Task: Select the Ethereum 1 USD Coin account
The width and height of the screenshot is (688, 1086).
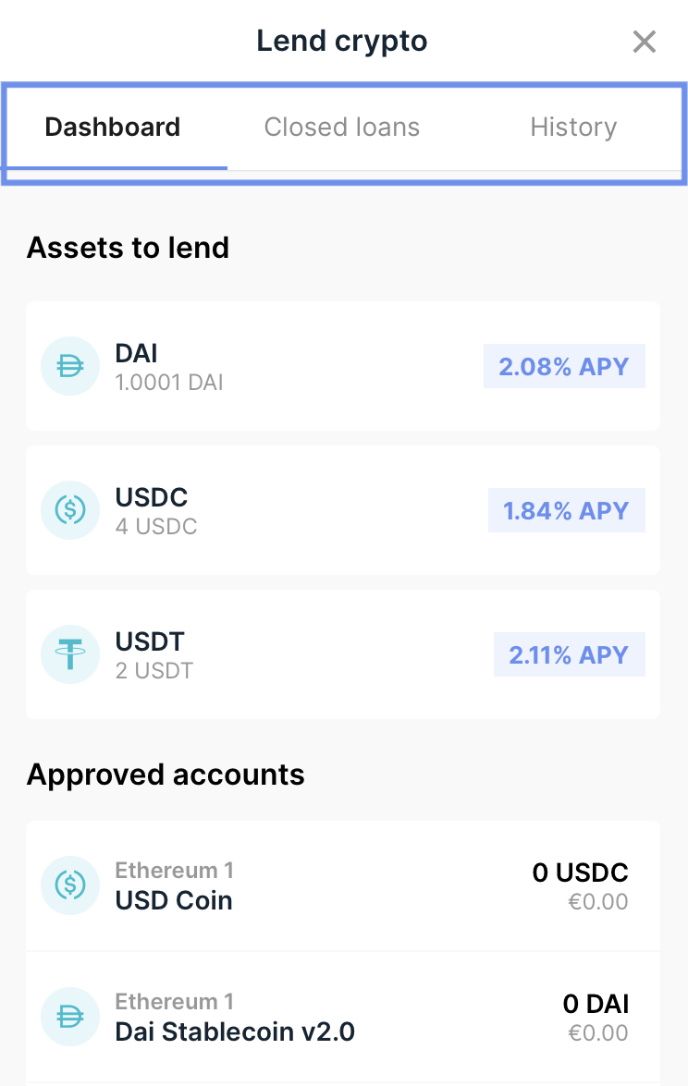Action: (x=343, y=886)
